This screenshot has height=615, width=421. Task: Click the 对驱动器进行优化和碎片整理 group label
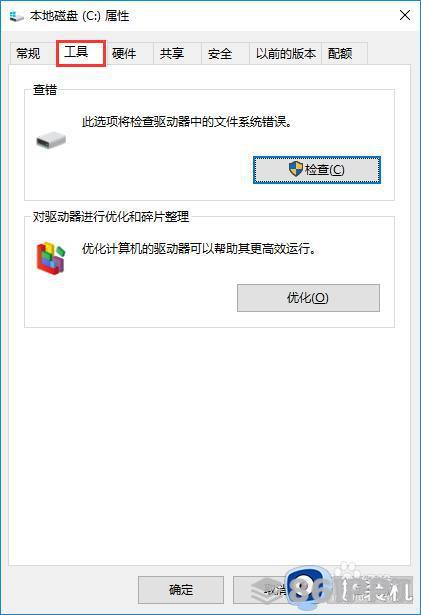pyautogui.click(x=111, y=217)
